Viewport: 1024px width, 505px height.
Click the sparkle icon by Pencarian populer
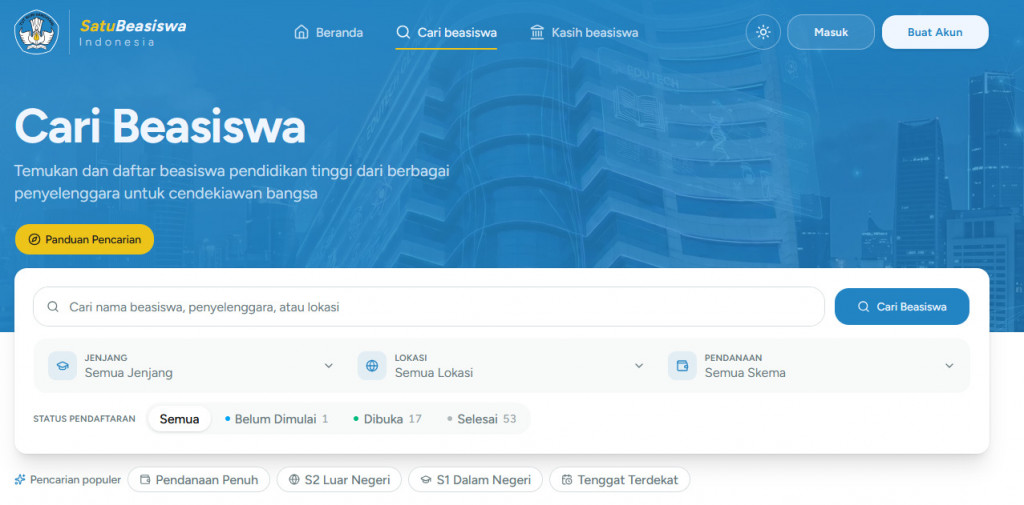20,480
